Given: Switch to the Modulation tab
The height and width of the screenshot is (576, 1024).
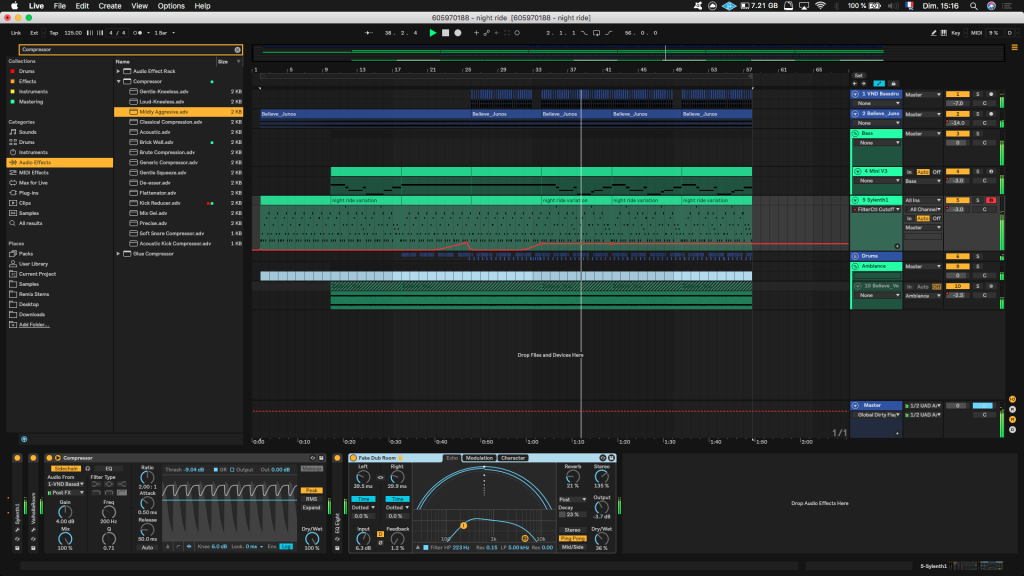Looking at the screenshot, I should coord(479,458).
